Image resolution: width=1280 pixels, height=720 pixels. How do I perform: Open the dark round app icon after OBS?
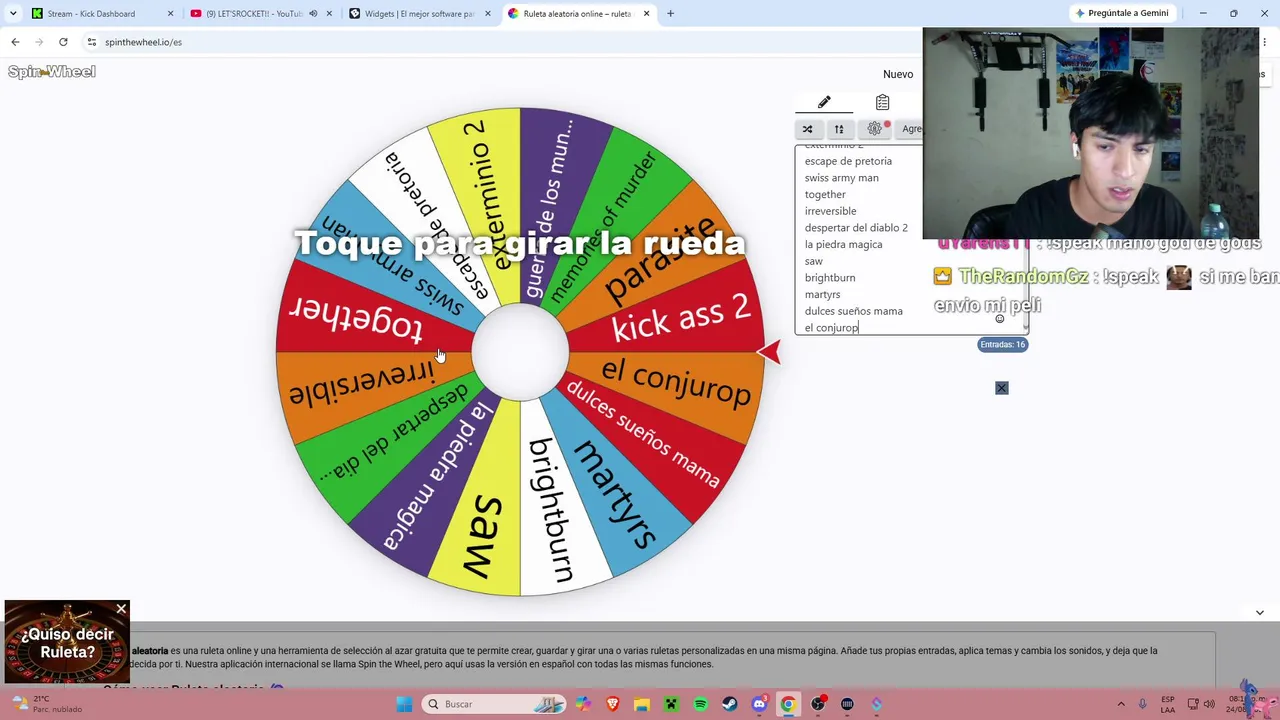pyautogui.click(x=847, y=704)
